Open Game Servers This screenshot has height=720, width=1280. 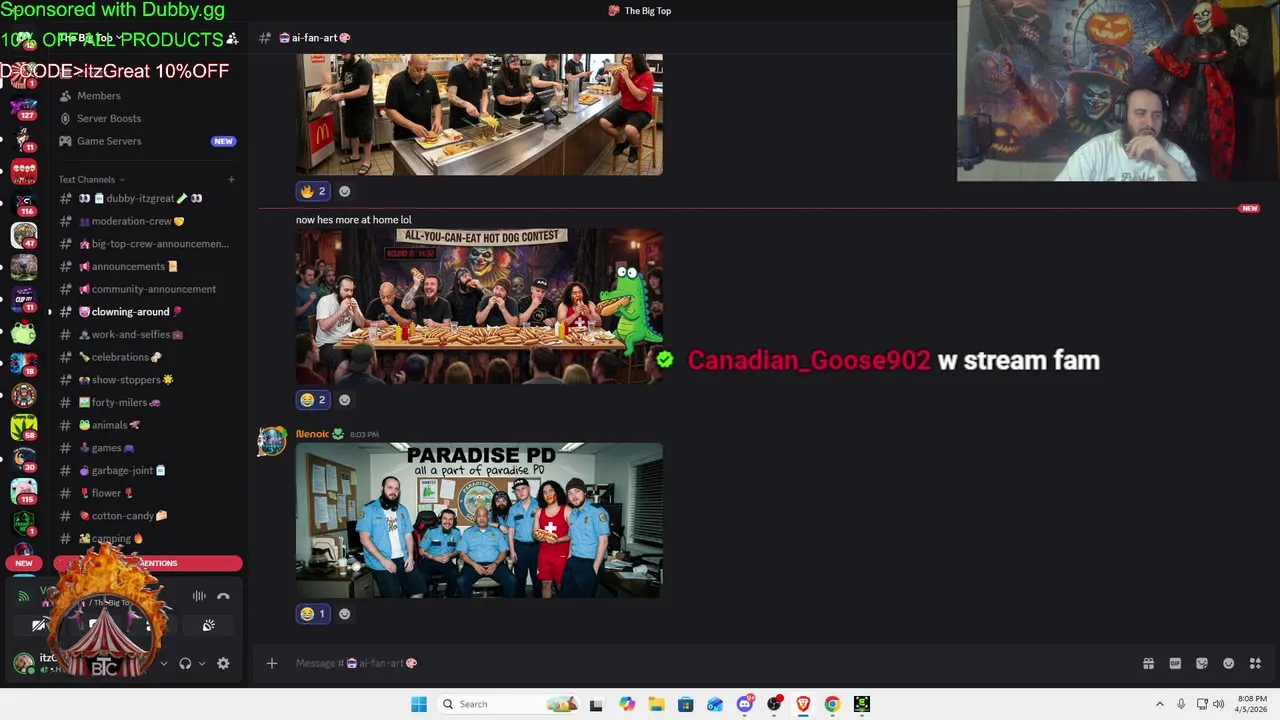pyautogui.click(x=147, y=141)
